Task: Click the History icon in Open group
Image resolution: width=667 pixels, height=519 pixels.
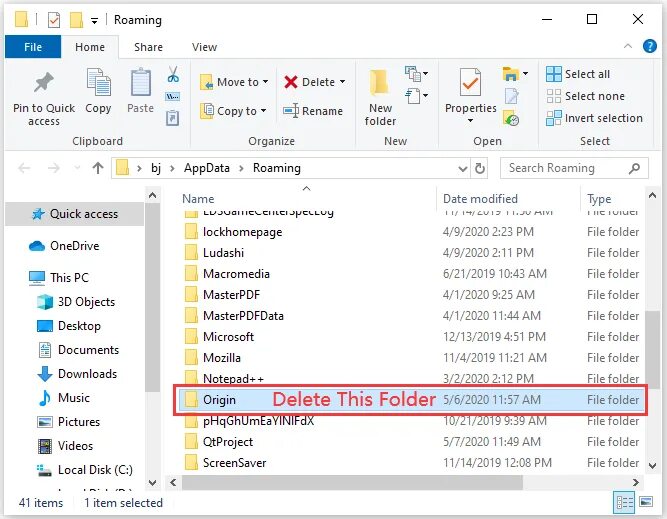Action: (511, 118)
